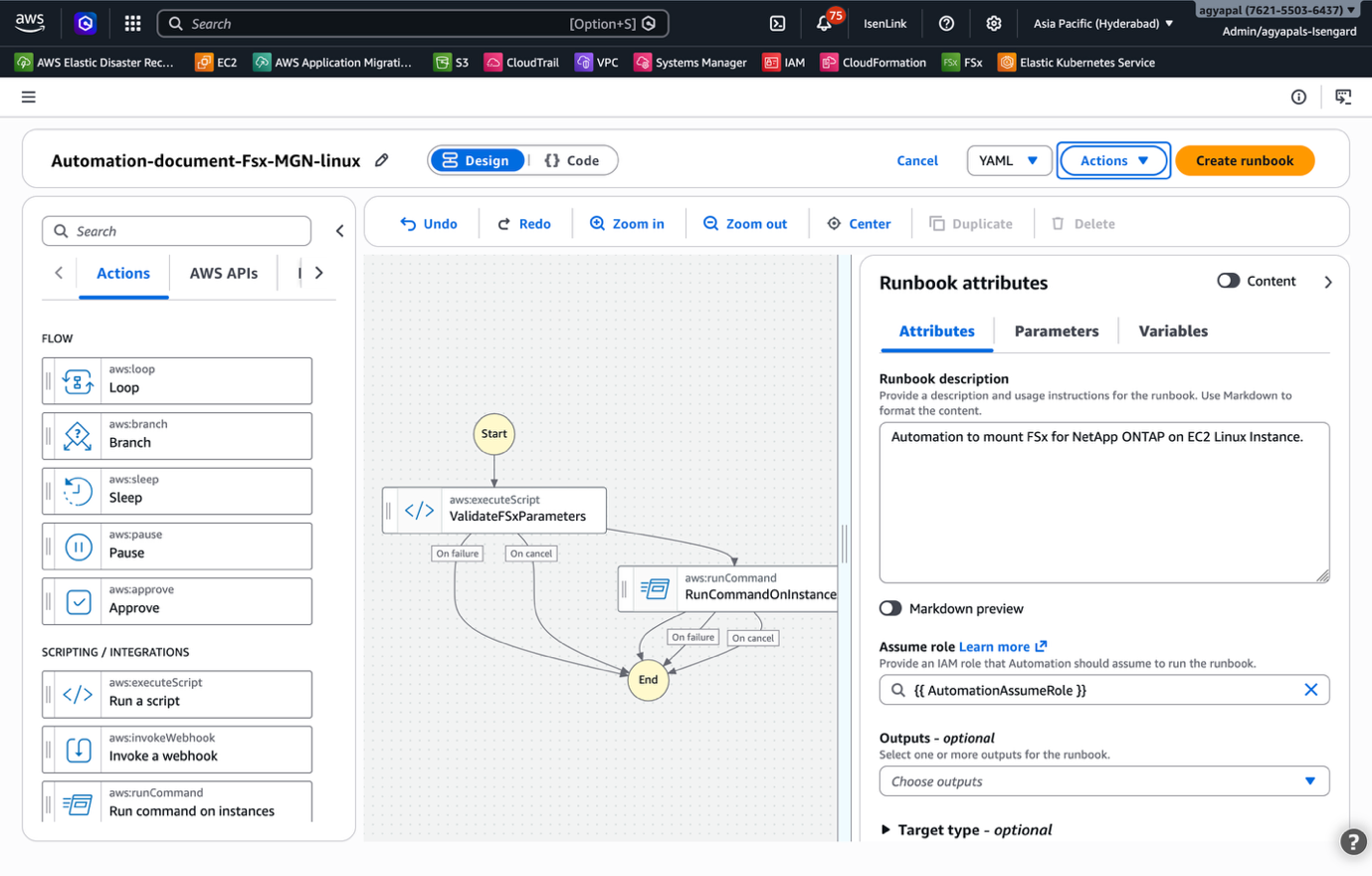Cancel the runbook editing
This screenshot has width=1372, height=876.
(917, 160)
